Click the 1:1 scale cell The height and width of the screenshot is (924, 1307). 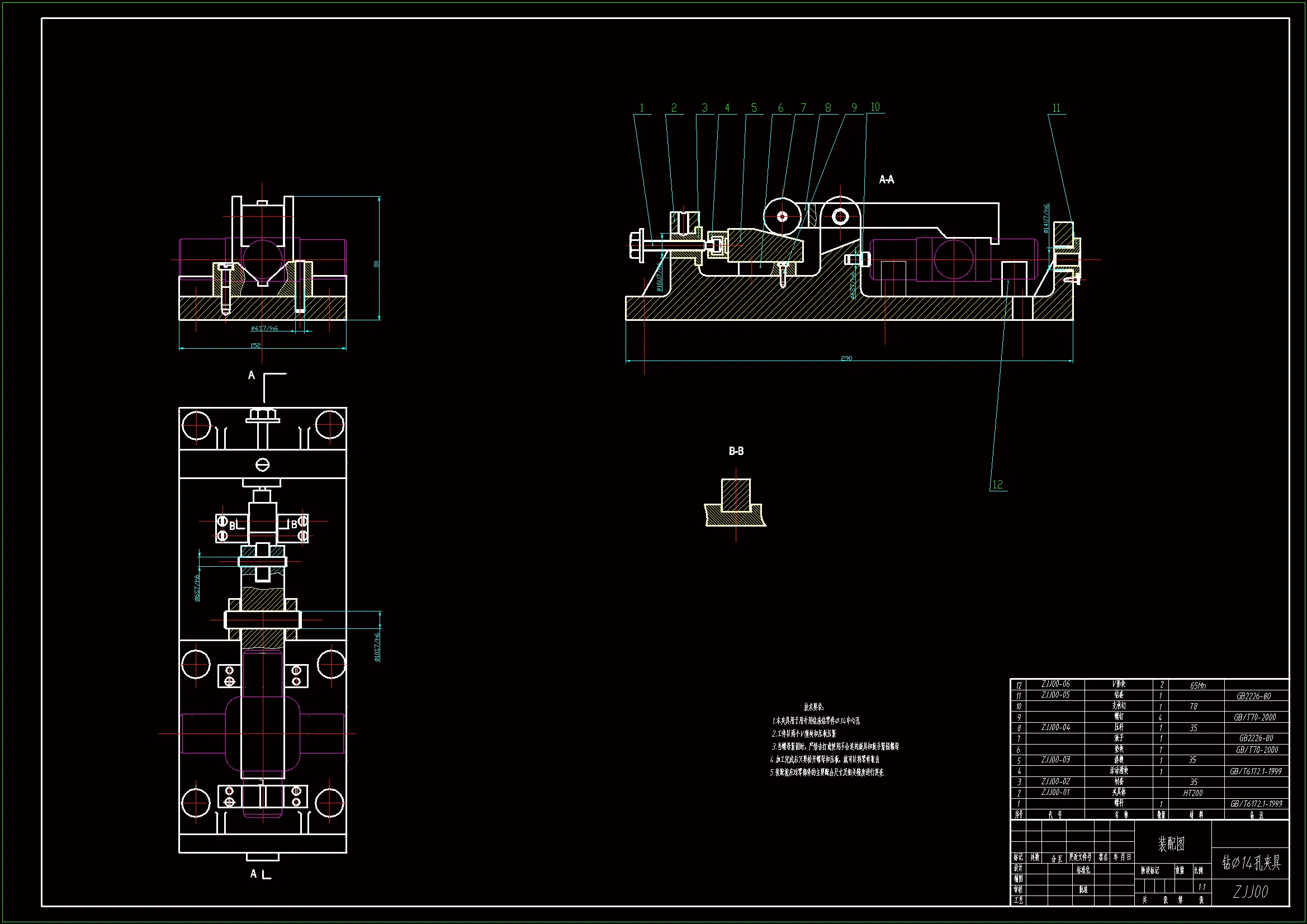coord(1201,887)
